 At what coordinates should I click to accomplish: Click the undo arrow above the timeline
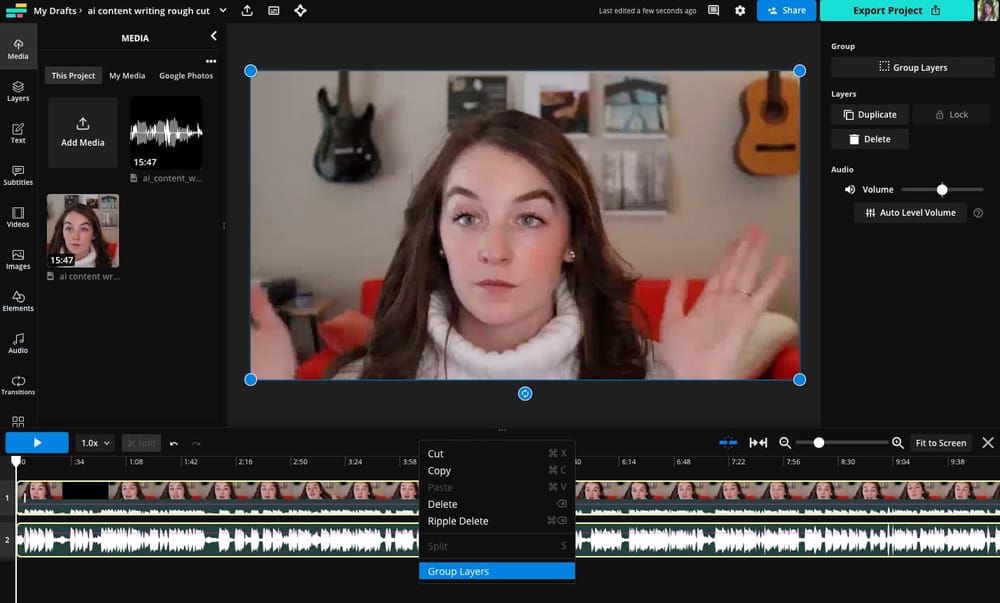[176, 442]
